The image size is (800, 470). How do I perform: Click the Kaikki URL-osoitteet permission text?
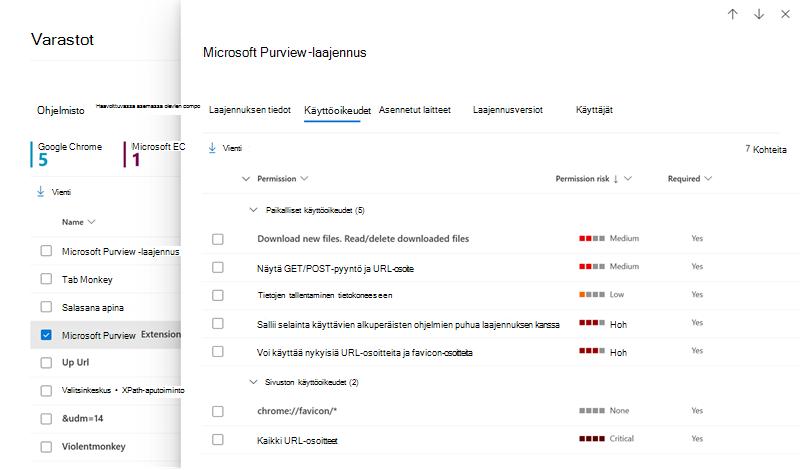[297, 440]
